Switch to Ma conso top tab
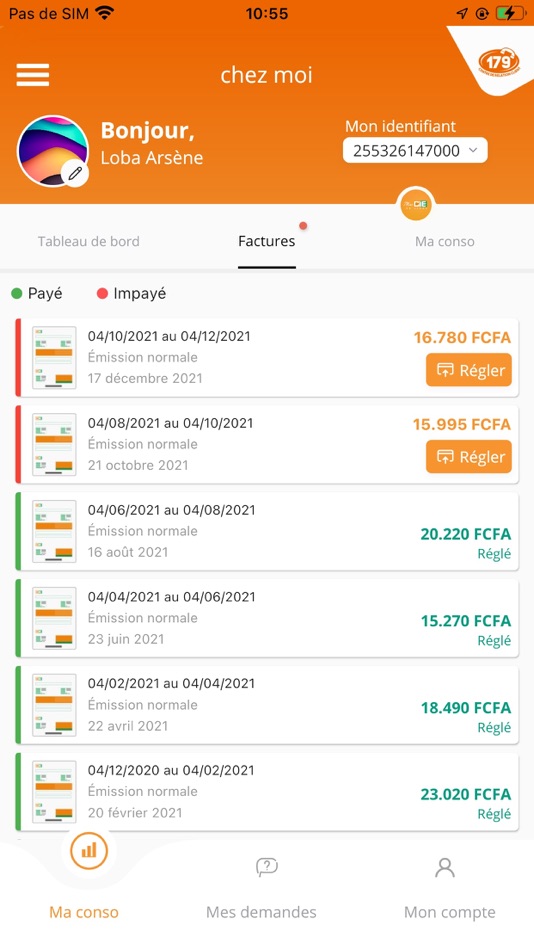534x950 pixels. coord(445,241)
